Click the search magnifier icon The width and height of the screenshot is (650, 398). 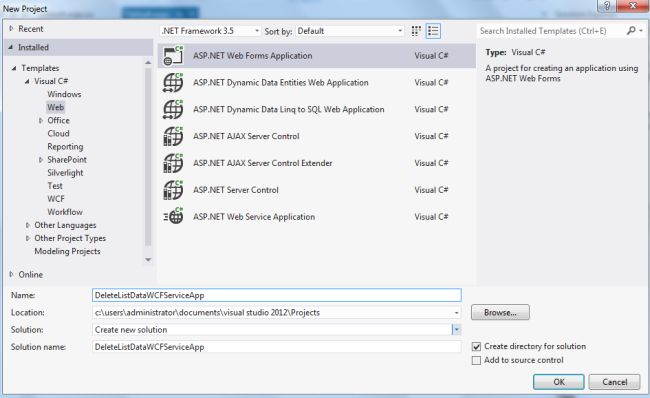pyautogui.click(x=631, y=31)
